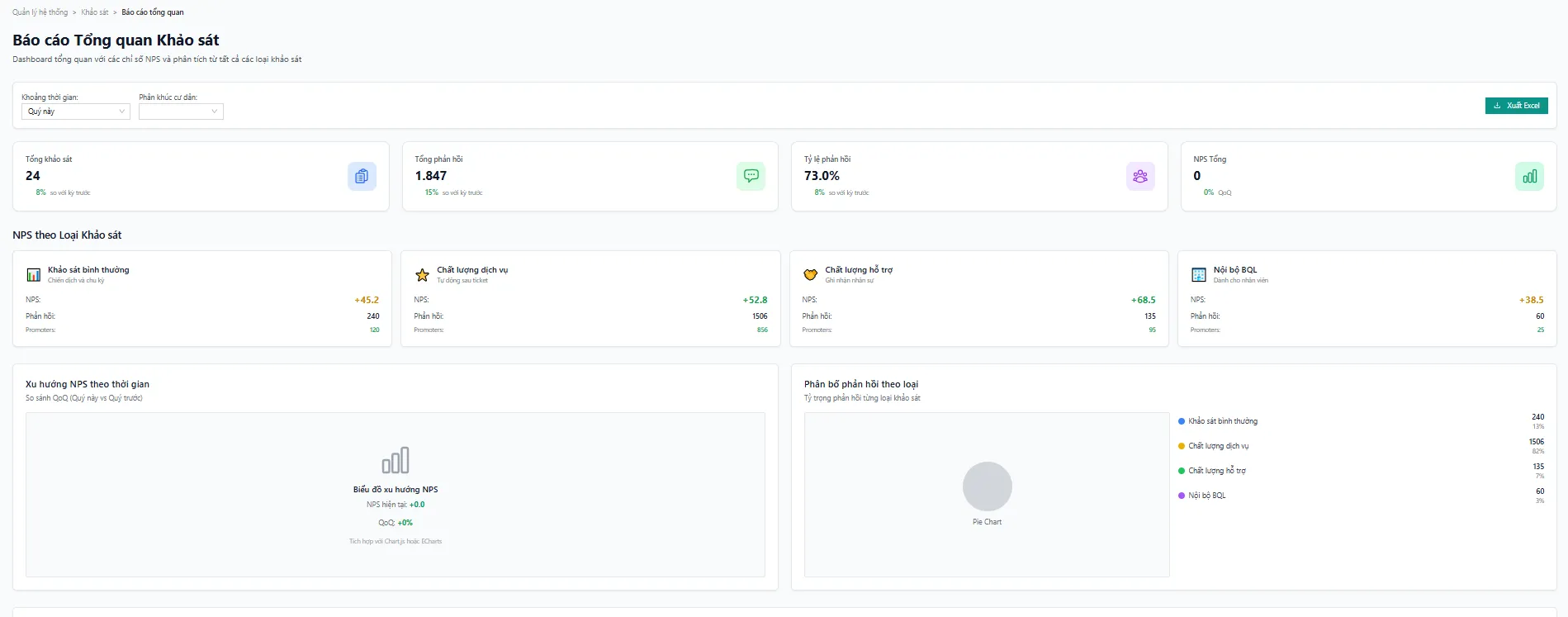Click the Xu hướng NPS theo thời gian heading

[88, 384]
